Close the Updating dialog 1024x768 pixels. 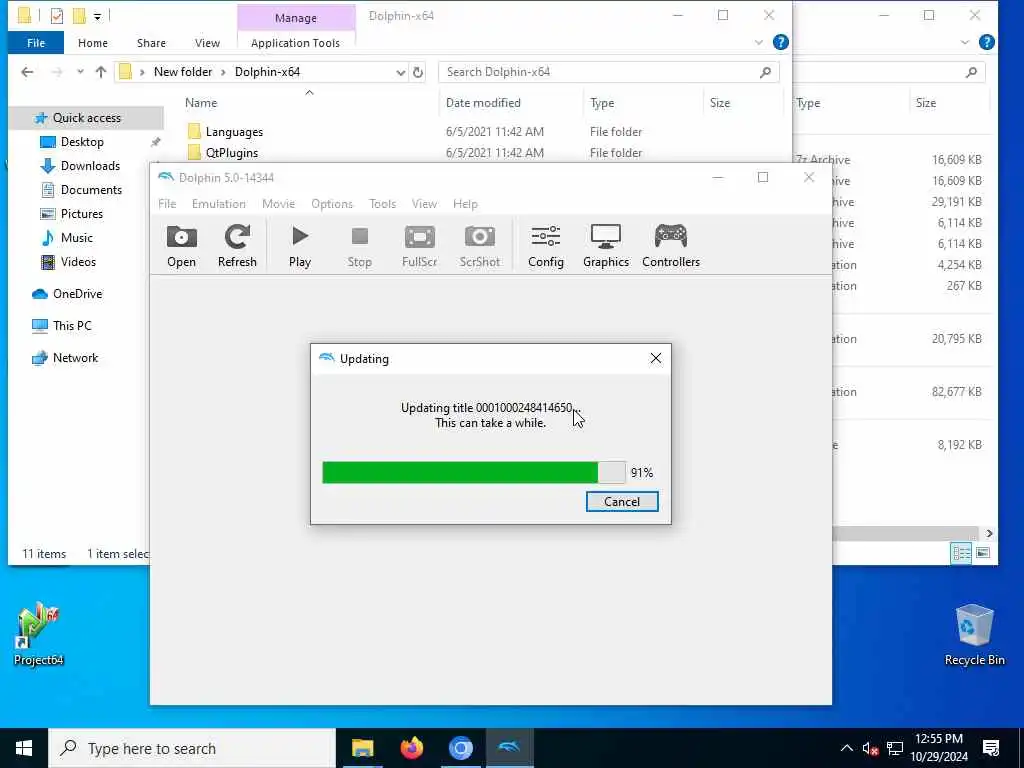pos(656,359)
